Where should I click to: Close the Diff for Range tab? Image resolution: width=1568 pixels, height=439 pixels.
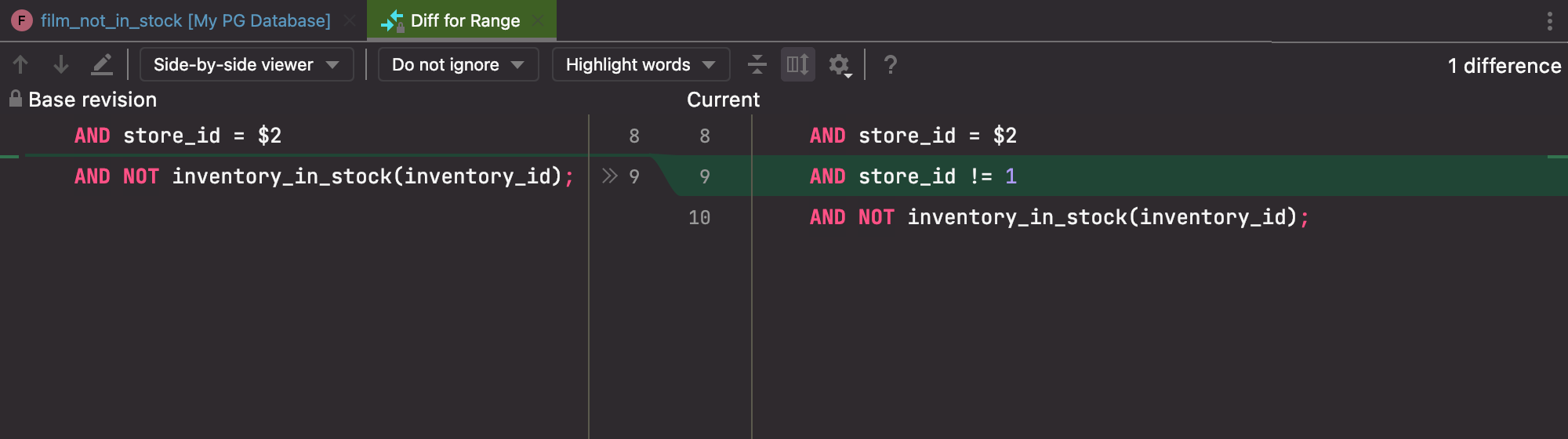[538, 20]
